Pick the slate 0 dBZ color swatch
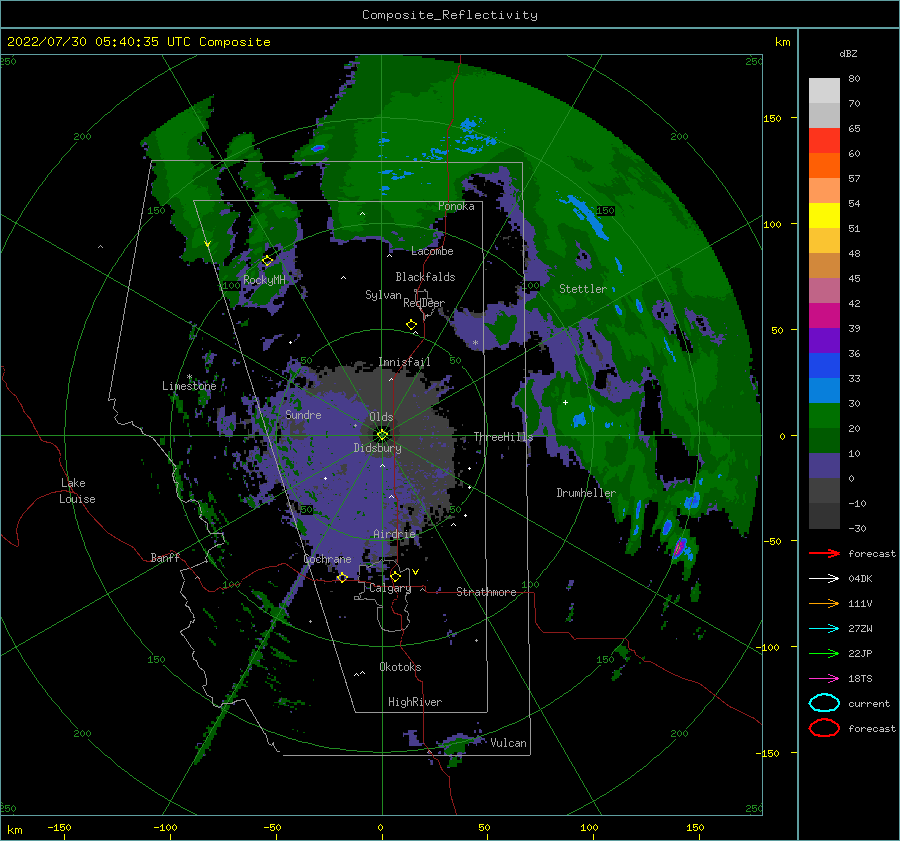This screenshot has width=900, height=841. (824, 466)
